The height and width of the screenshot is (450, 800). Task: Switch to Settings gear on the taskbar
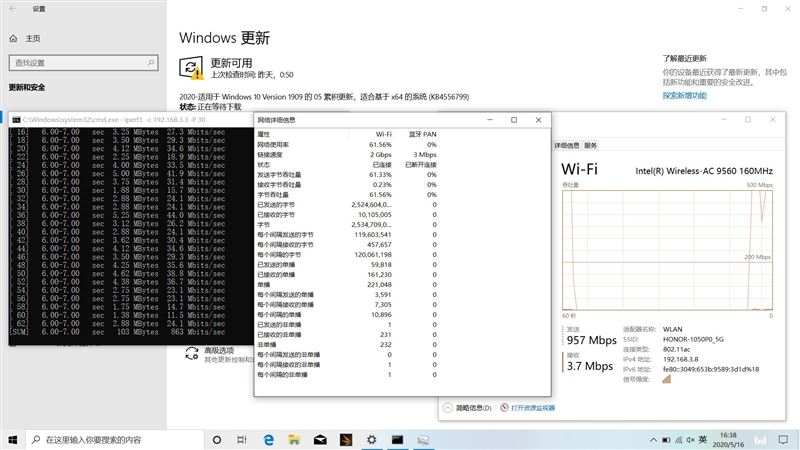pos(371,439)
